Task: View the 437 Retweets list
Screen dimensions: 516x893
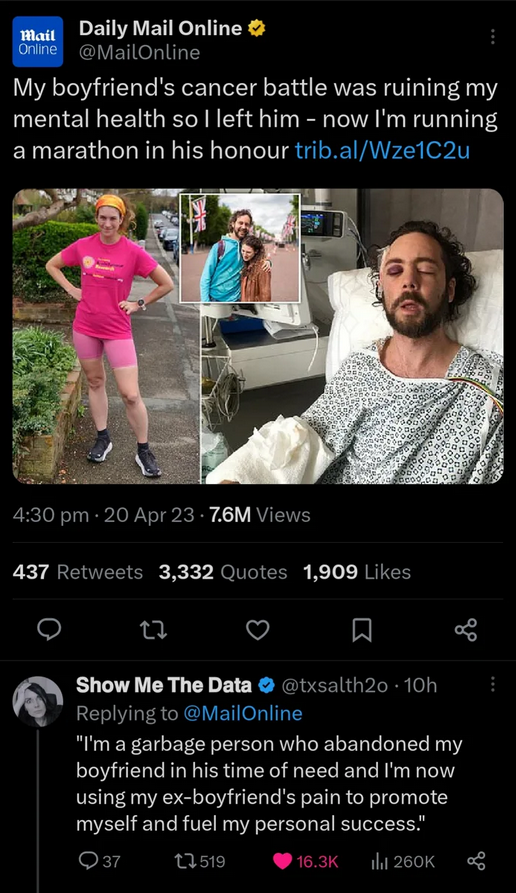Action: pyautogui.click(x=77, y=572)
